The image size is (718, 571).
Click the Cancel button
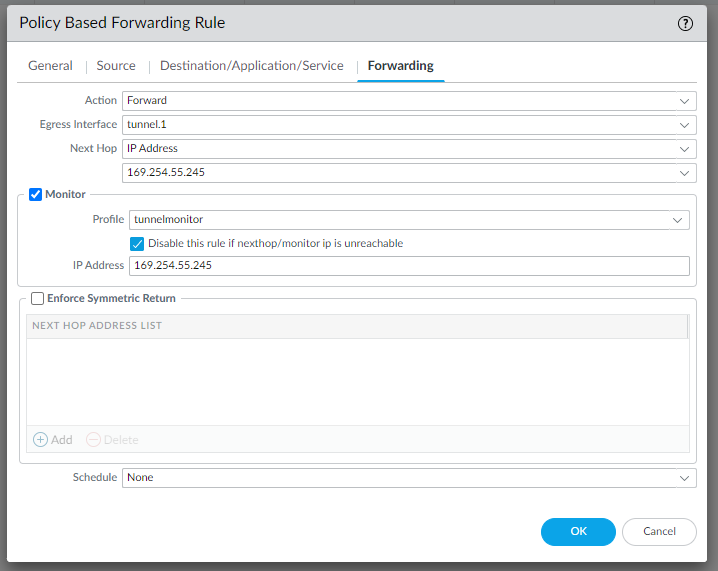coord(659,531)
